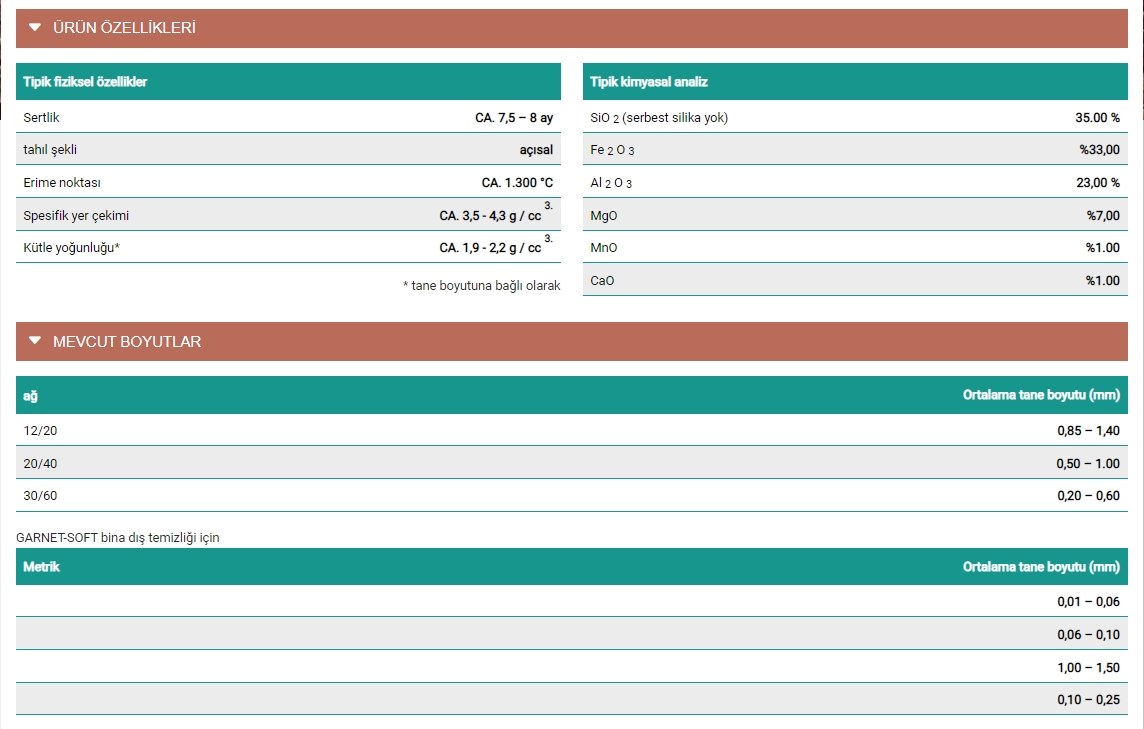Click the Metrik column header

[x=41, y=567]
